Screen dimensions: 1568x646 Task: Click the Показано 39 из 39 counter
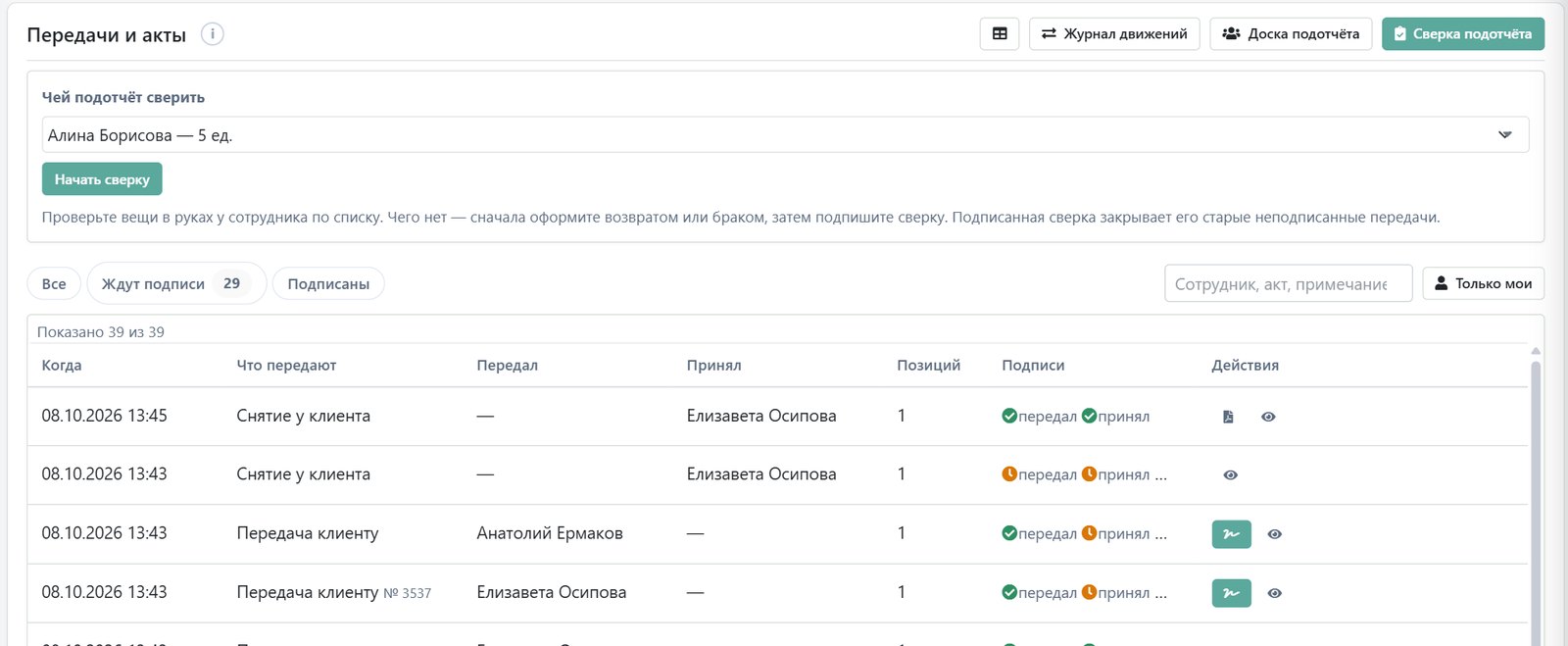101,332
